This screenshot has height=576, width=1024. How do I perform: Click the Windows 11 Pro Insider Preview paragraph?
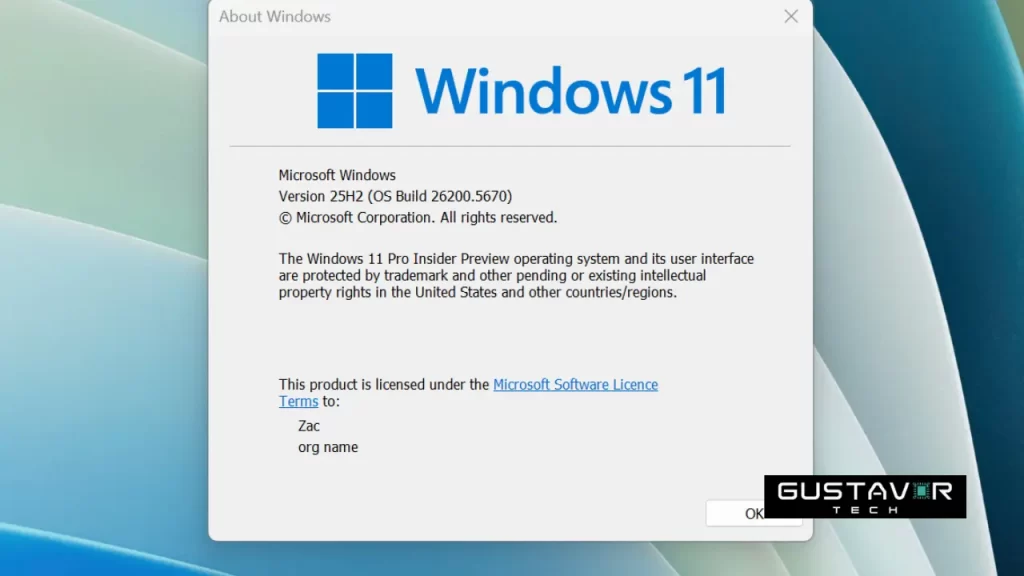pos(517,276)
